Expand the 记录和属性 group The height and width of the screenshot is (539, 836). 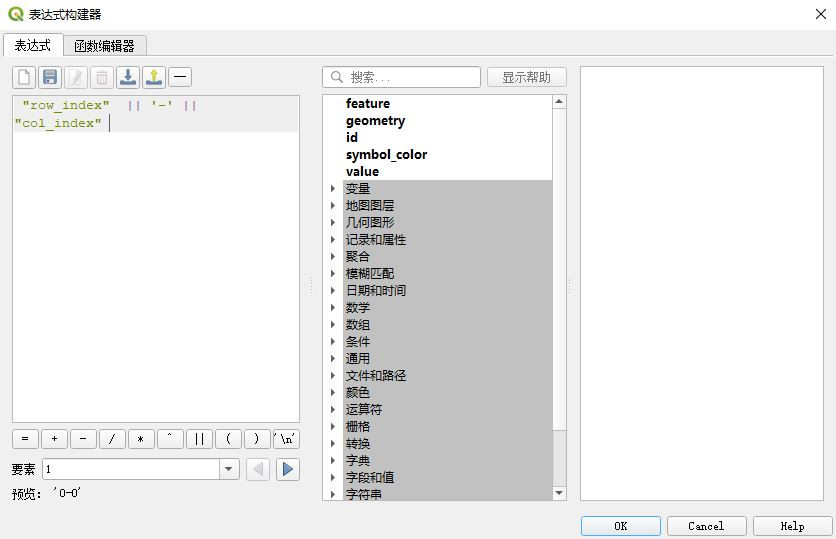click(333, 240)
